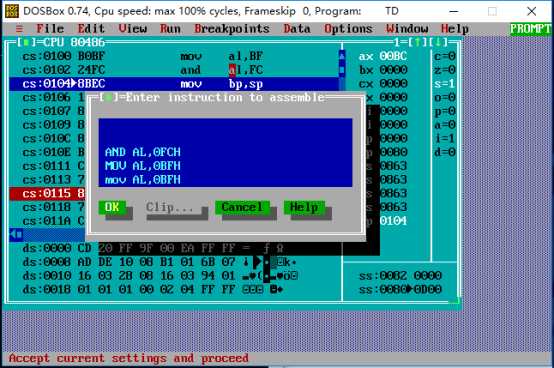Select memory dump row ds:0018
Viewport: 554px width, 368px height.
(153, 290)
